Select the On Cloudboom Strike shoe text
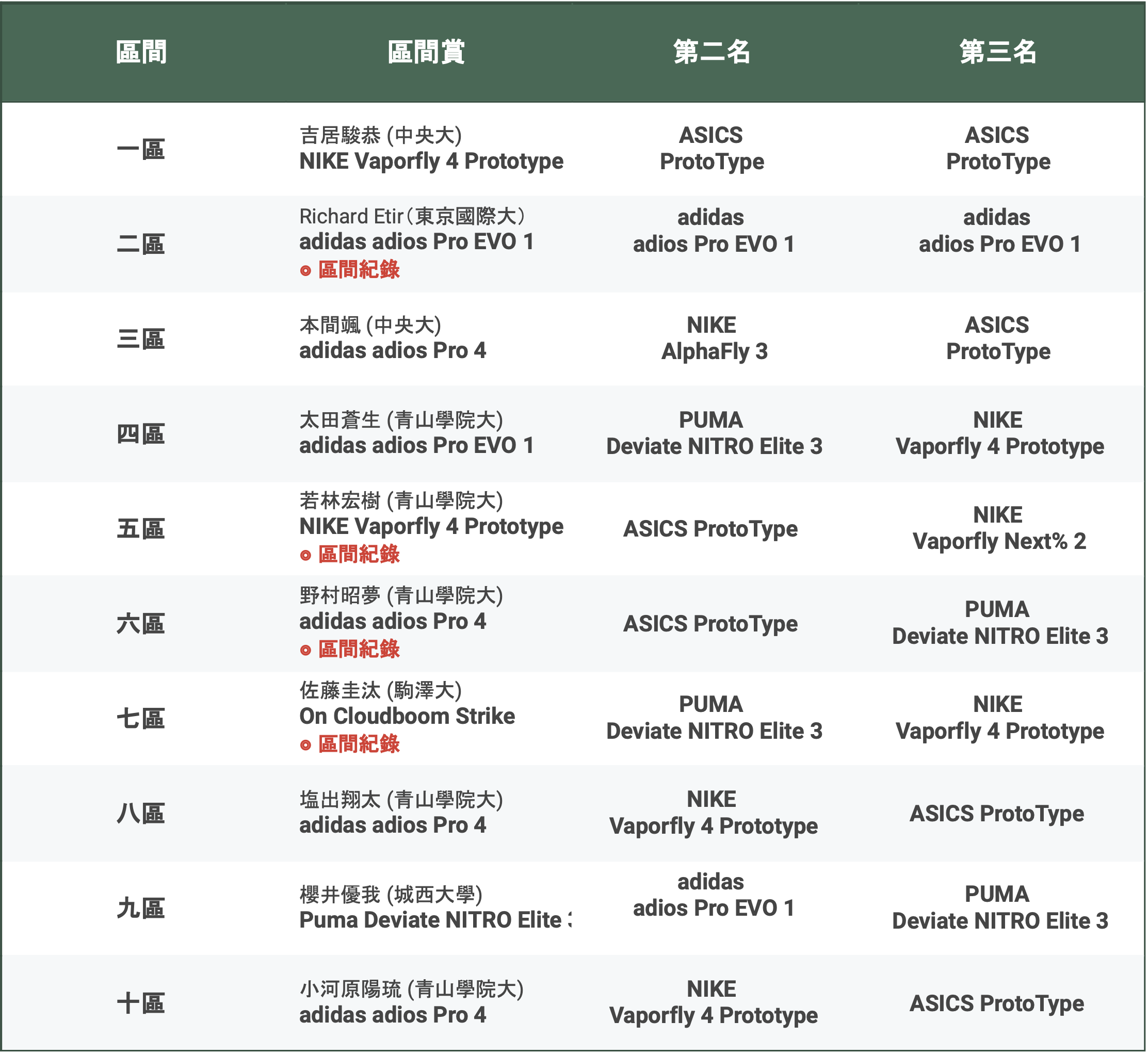 [407, 717]
